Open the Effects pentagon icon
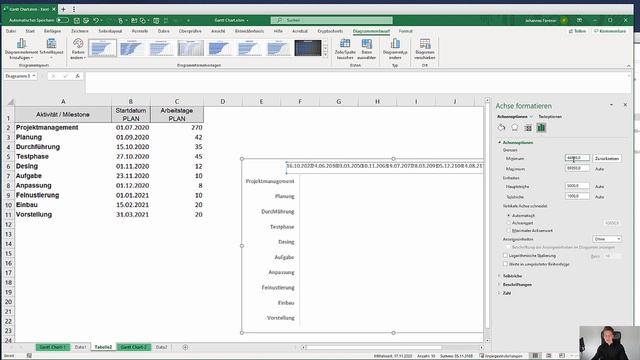The height and width of the screenshot is (360, 640). (515, 128)
